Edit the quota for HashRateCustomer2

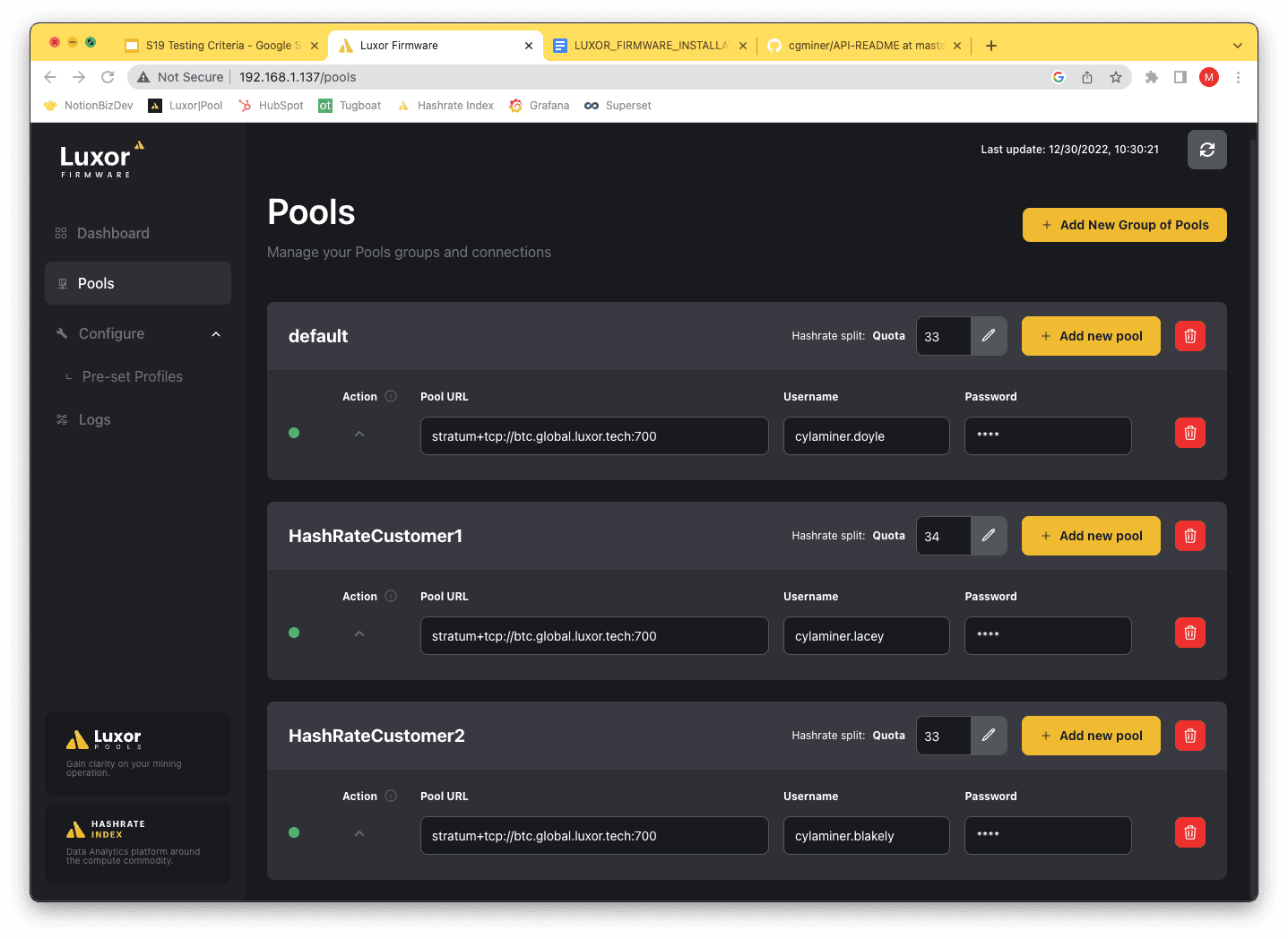(988, 735)
